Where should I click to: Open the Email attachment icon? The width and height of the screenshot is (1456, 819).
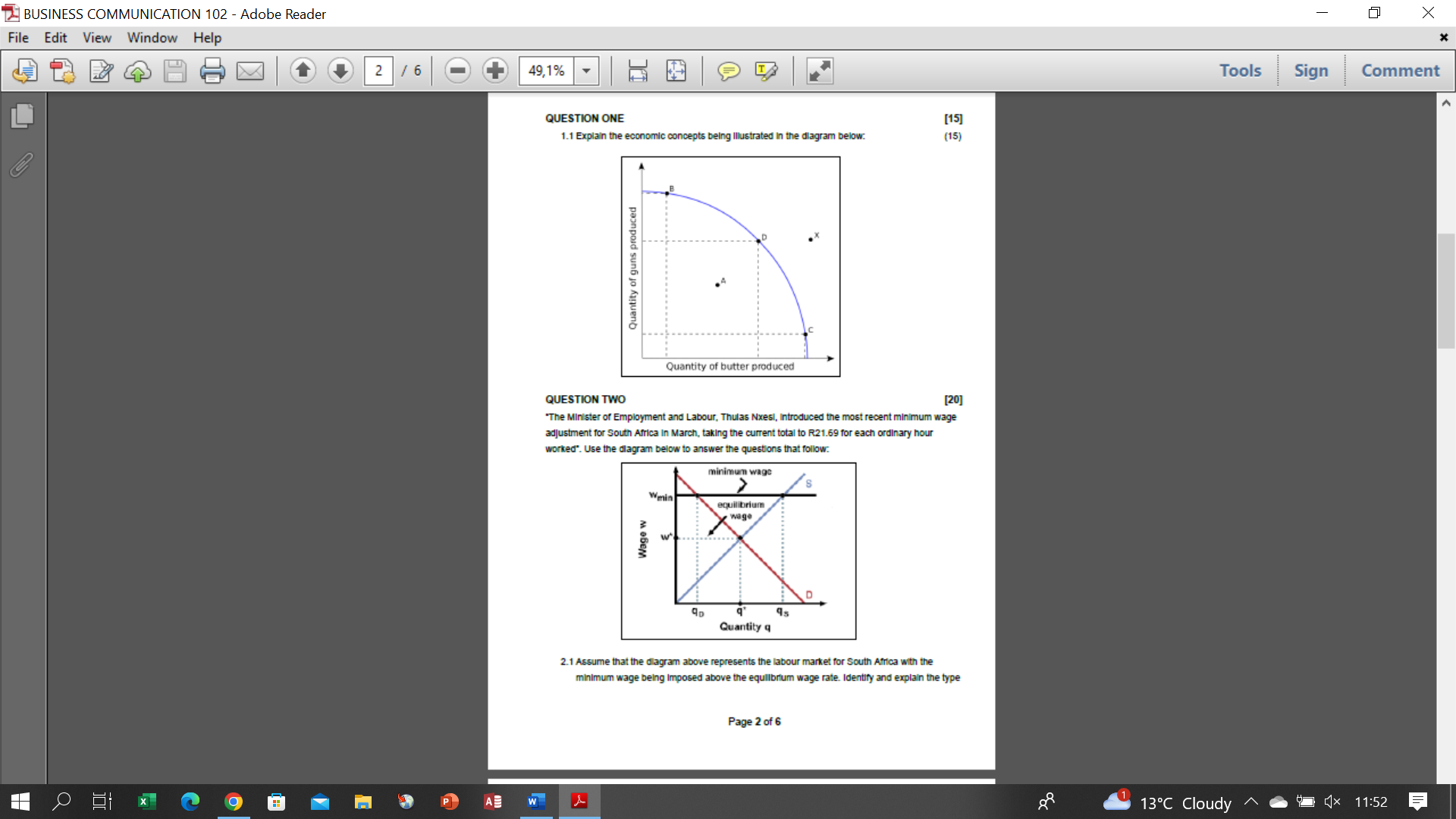coord(250,71)
